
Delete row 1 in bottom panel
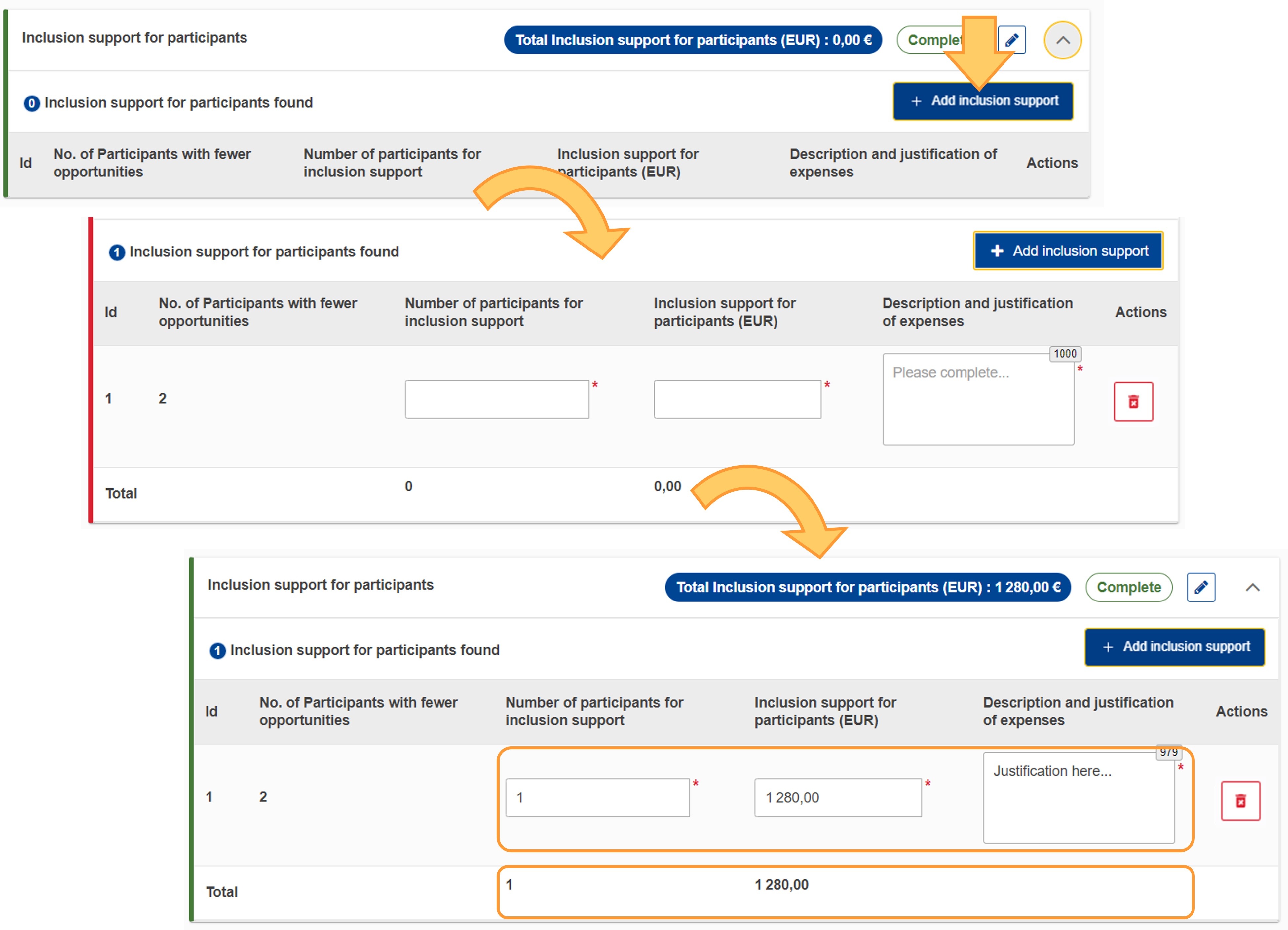[x=1240, y=801]
